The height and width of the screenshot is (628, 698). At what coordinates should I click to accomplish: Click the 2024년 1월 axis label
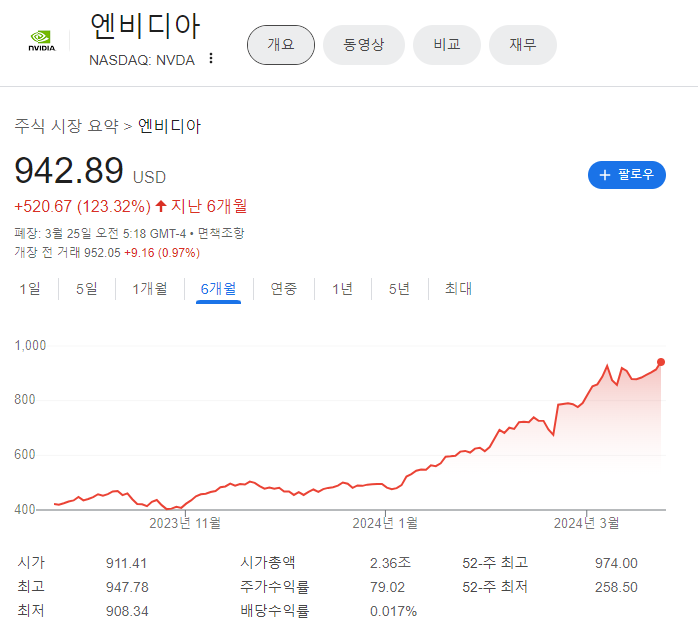[x=386, y=523]
